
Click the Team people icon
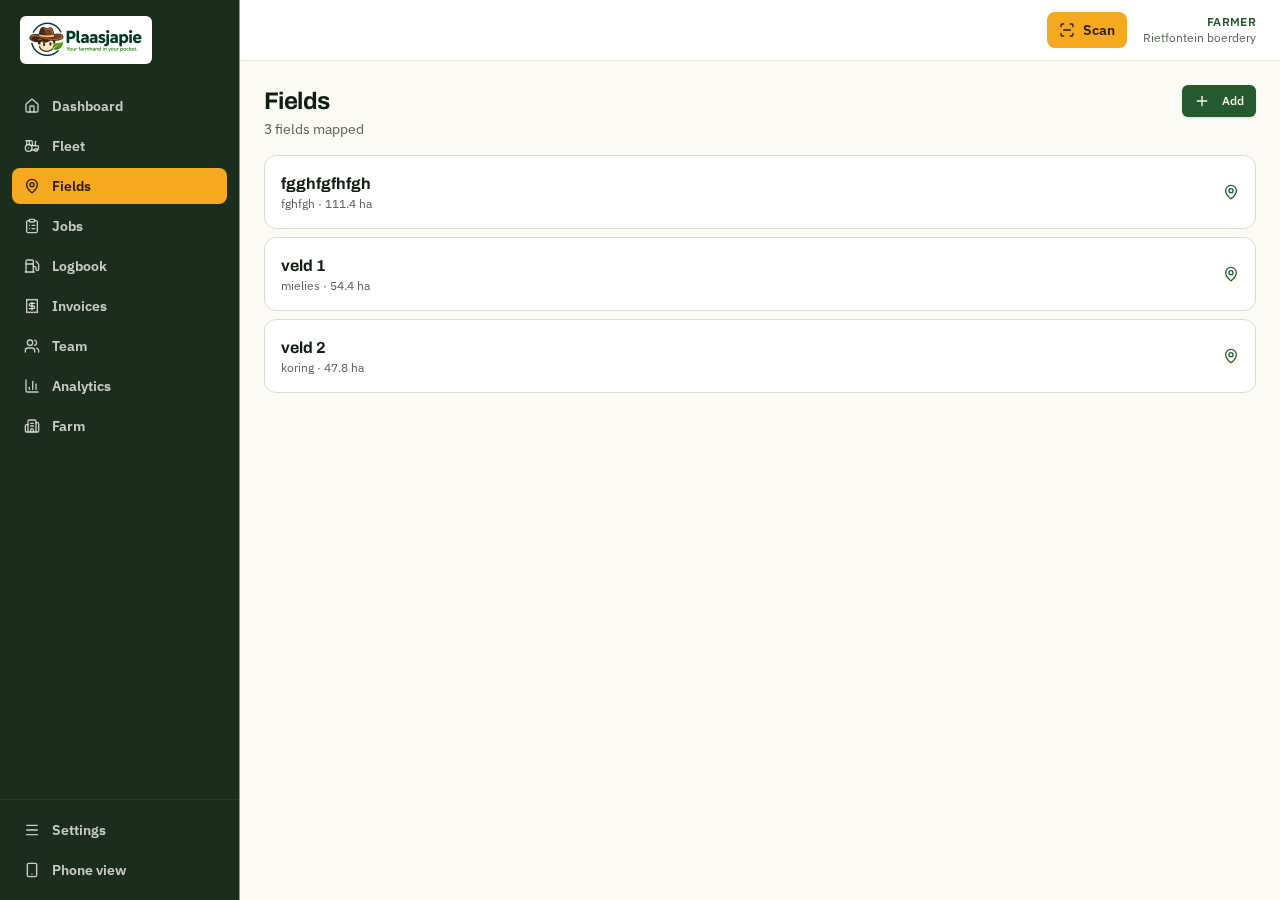tap(32, 346)
